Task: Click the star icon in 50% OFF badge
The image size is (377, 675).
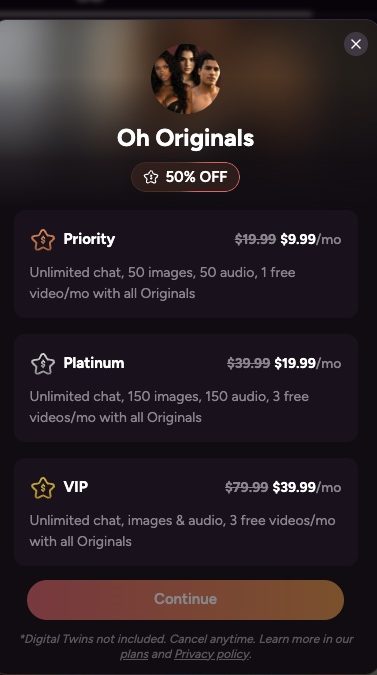Action: [151, 177]
